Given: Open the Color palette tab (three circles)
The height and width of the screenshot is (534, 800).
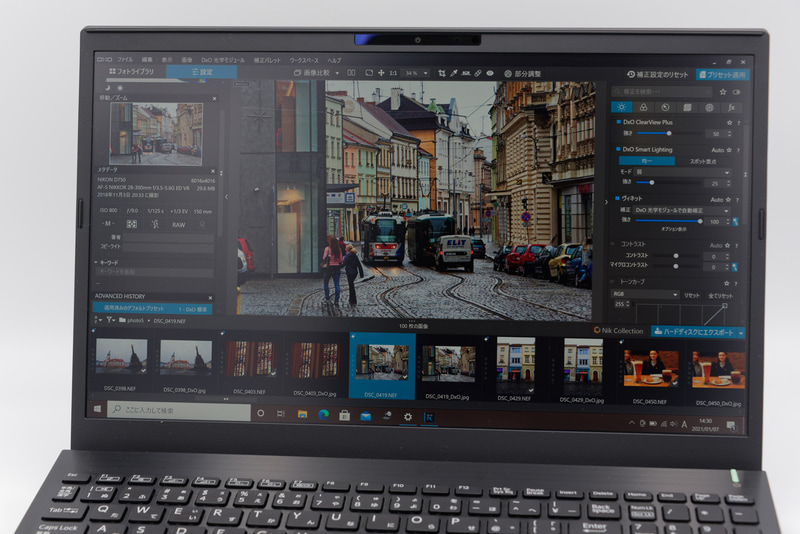Looking at the screenshot, I should tap(643, 107).
